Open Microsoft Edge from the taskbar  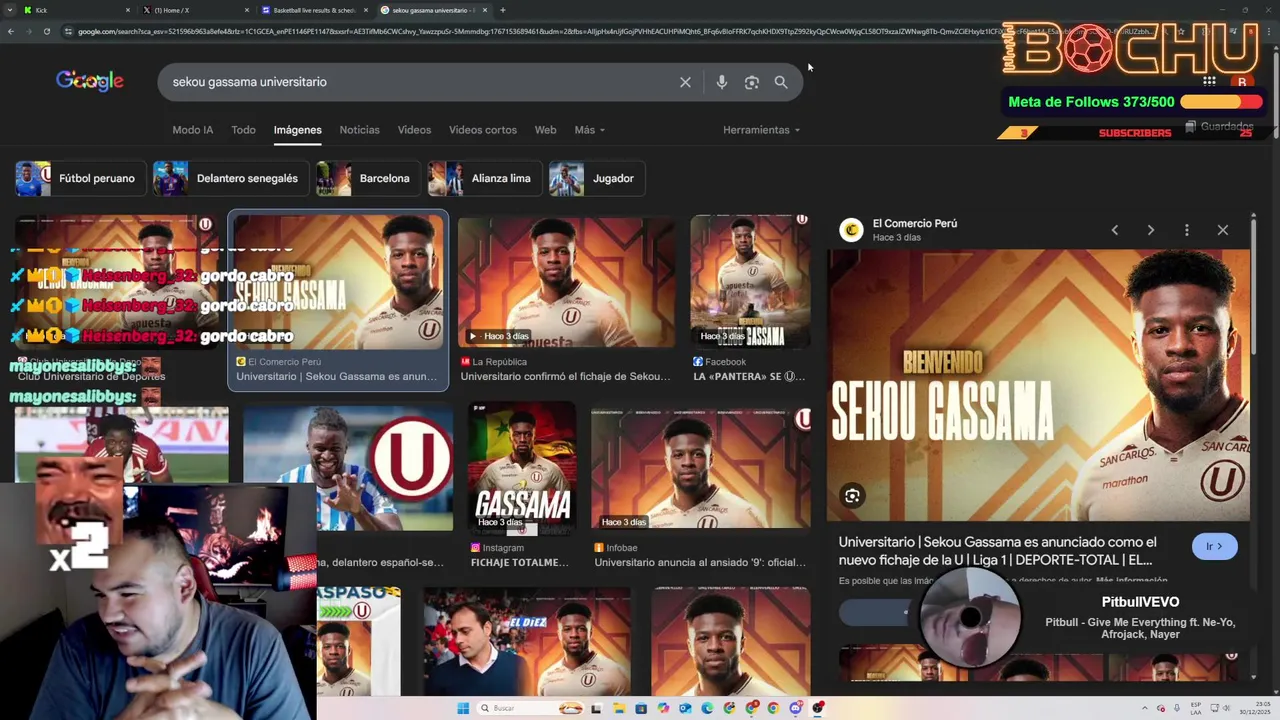(x=707, y=708)
